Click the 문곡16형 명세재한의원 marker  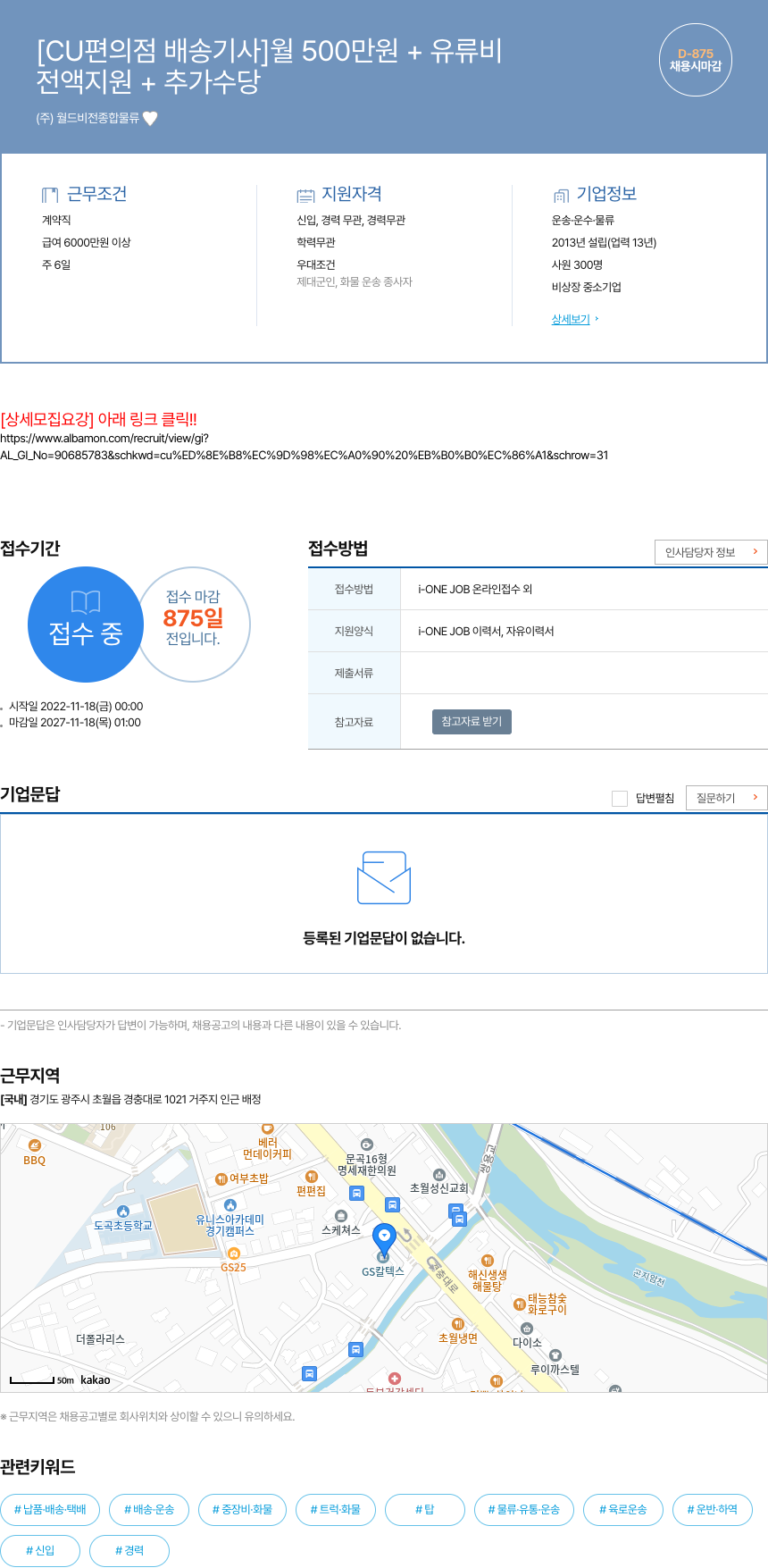tap(366, 1145)
